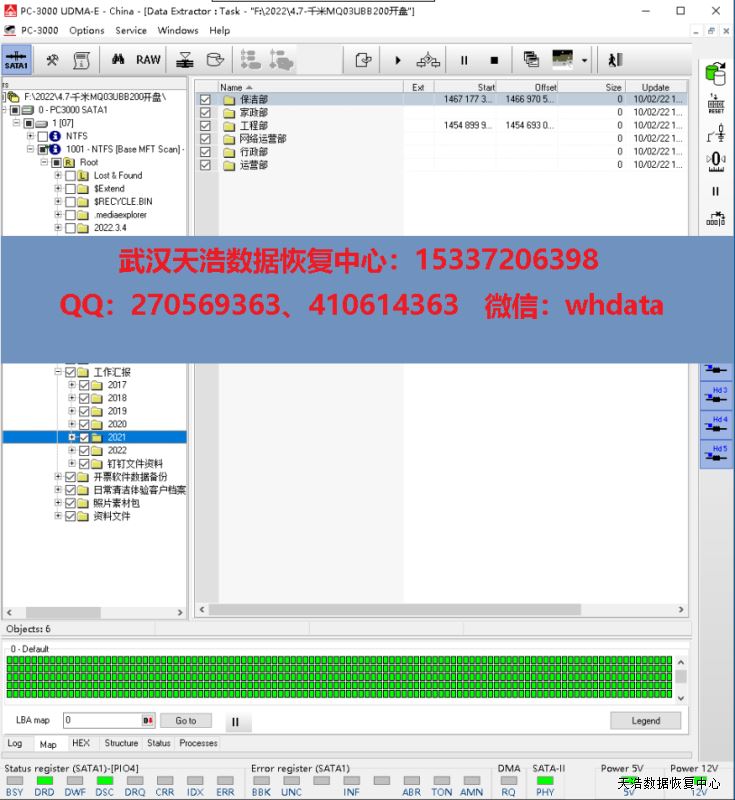Click the stop button in toolbar
Image resolution: width=735 pixels, height=800 pixels.
pos(494,60)
